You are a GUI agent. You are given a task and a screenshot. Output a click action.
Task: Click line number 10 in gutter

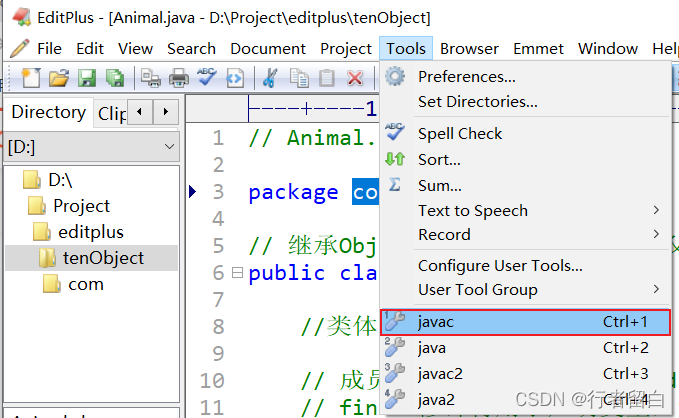[x=212, y=381]
